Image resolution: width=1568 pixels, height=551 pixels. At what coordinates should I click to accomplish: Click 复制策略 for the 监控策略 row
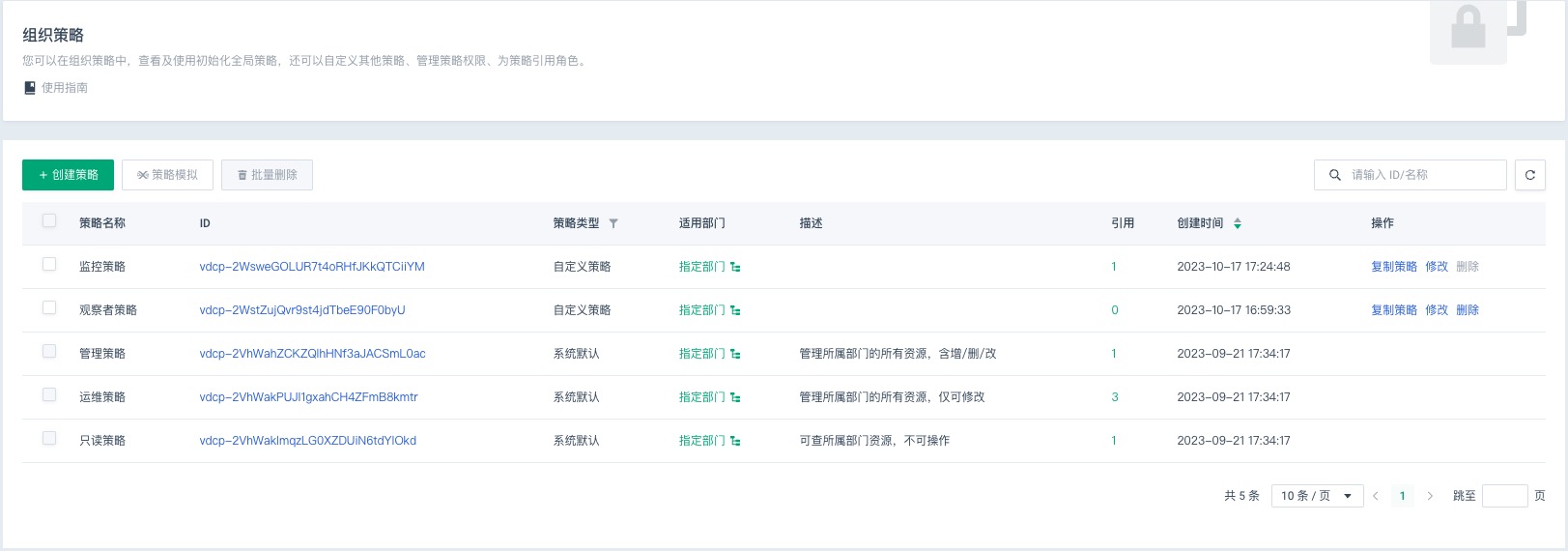point(1393,267)
